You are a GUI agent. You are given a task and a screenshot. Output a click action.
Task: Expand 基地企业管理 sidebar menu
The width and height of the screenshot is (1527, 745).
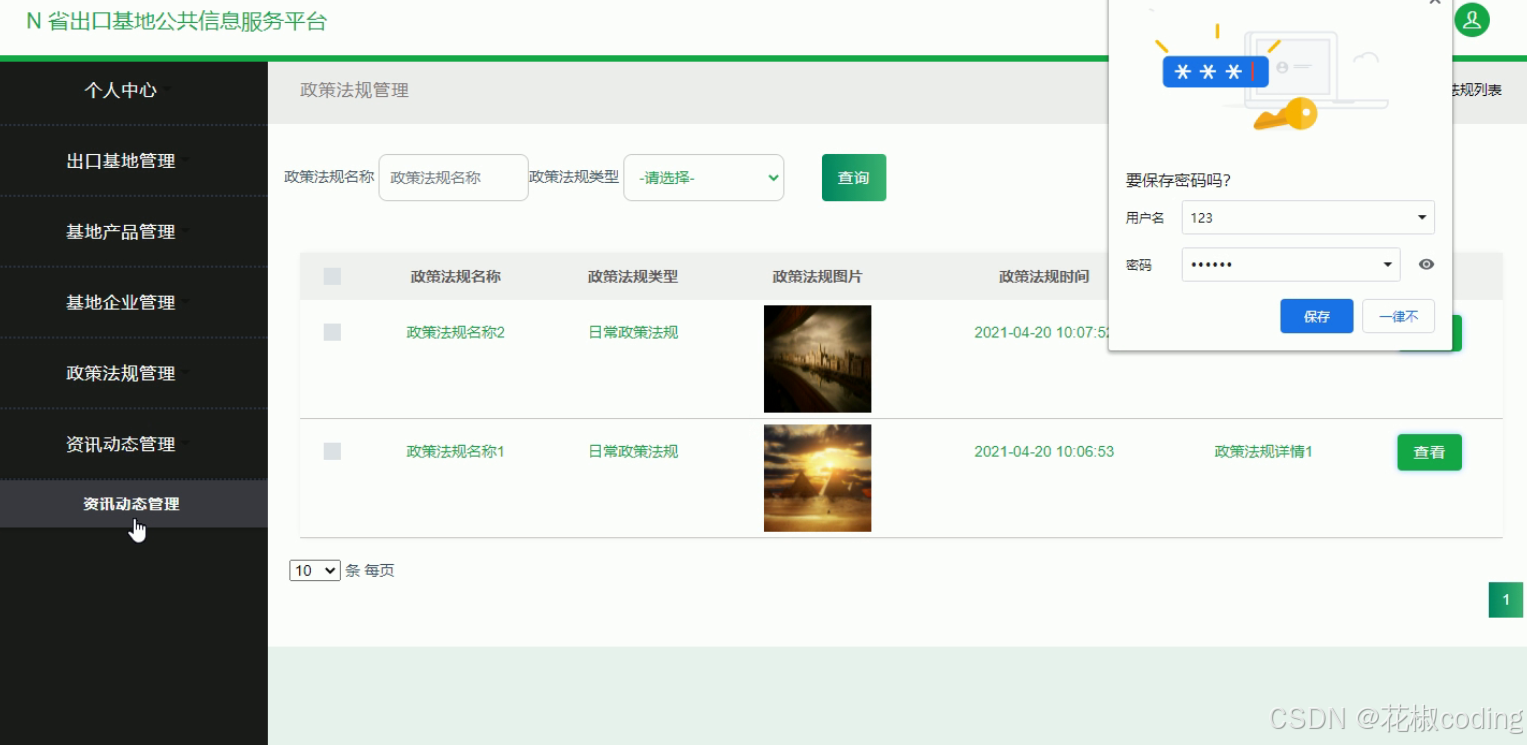[x=134, y=302]
